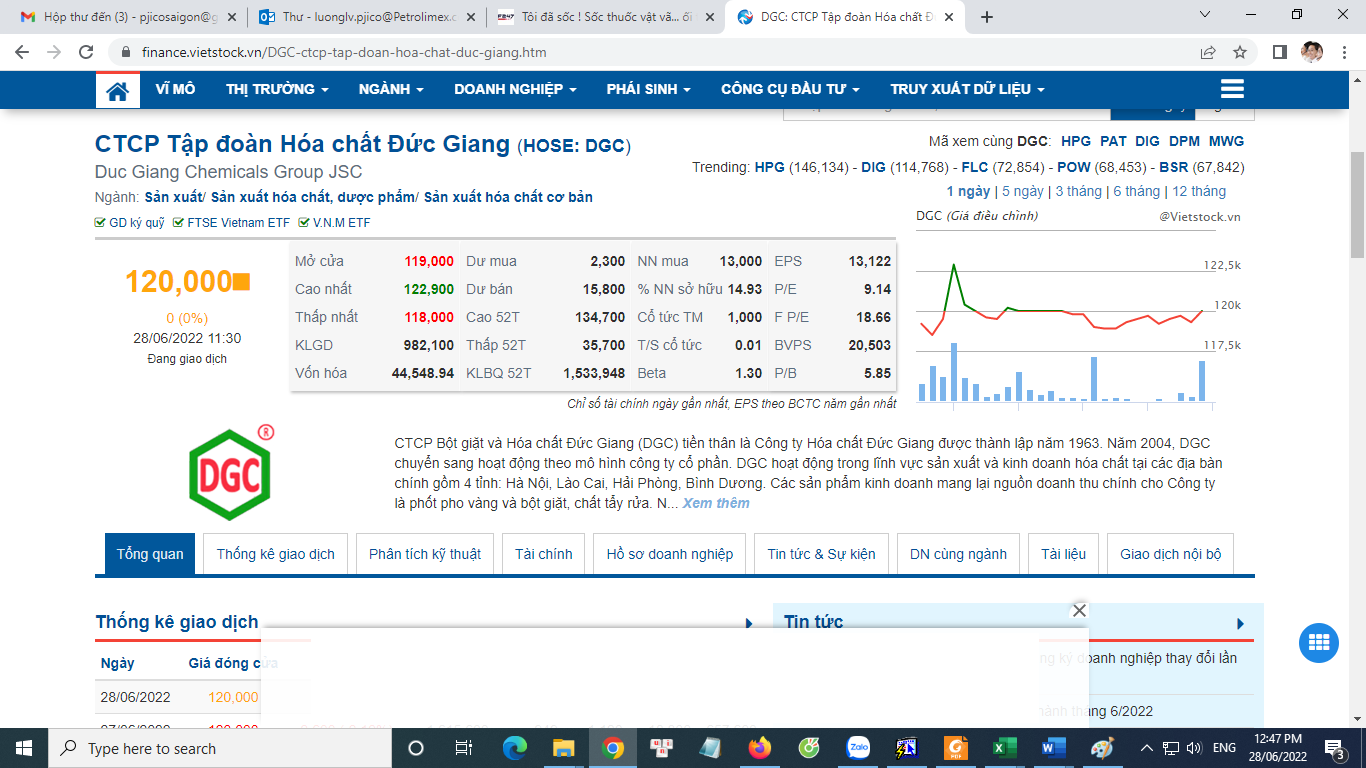Reload the page with the refresh icon
Viewport: 1366px width, 768px height.
pyautogui.click(x=87, y=52)
